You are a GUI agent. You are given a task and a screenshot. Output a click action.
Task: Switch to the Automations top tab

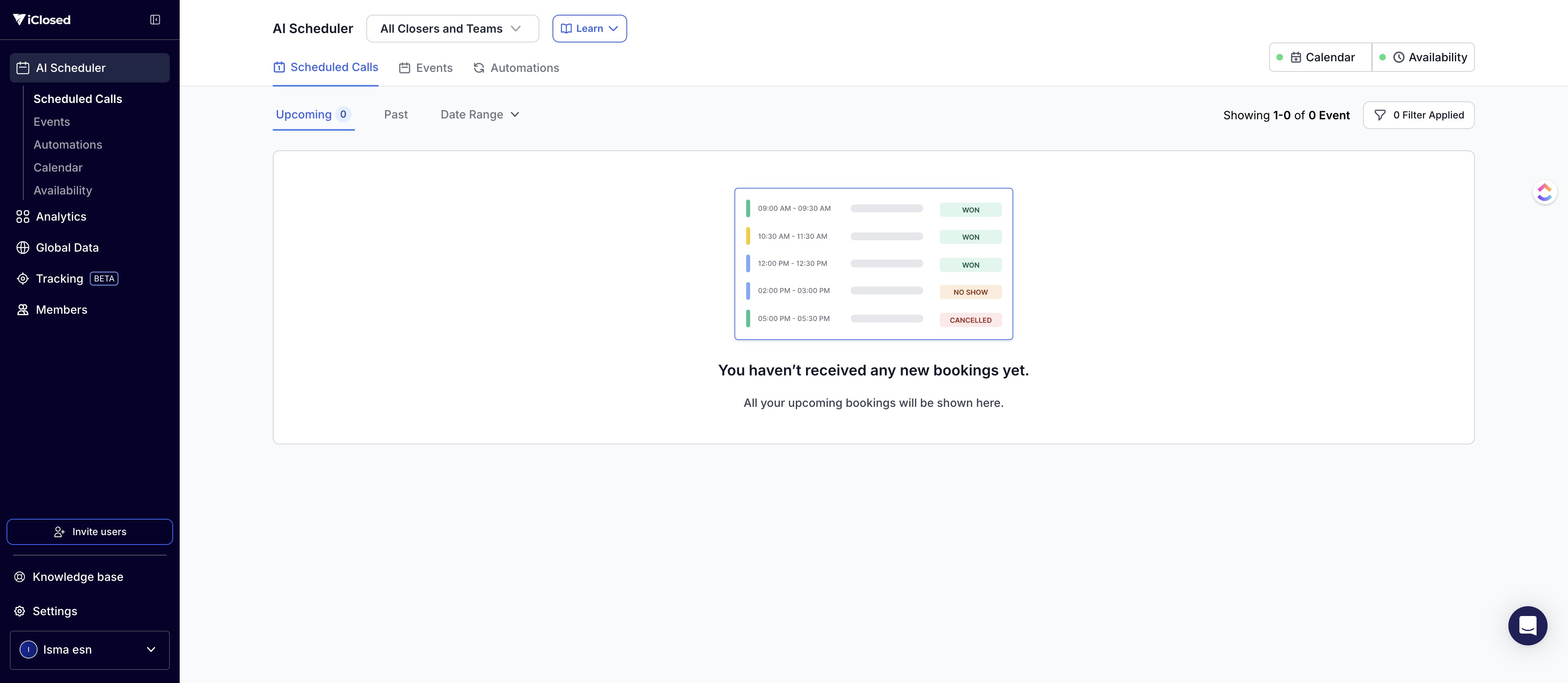click(x=516, y=68)
